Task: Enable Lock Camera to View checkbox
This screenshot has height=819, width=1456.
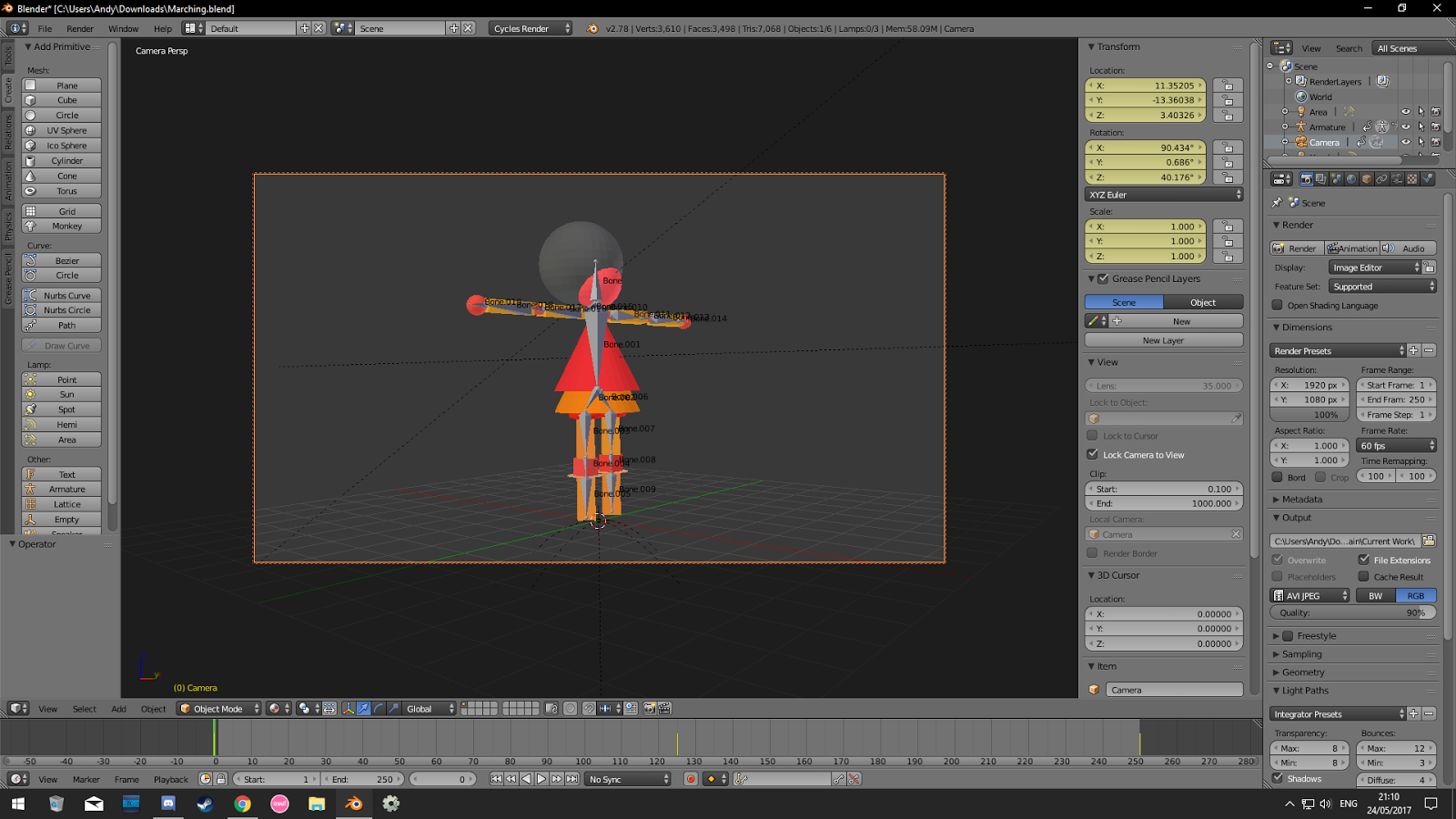Action: (1094, 454)
